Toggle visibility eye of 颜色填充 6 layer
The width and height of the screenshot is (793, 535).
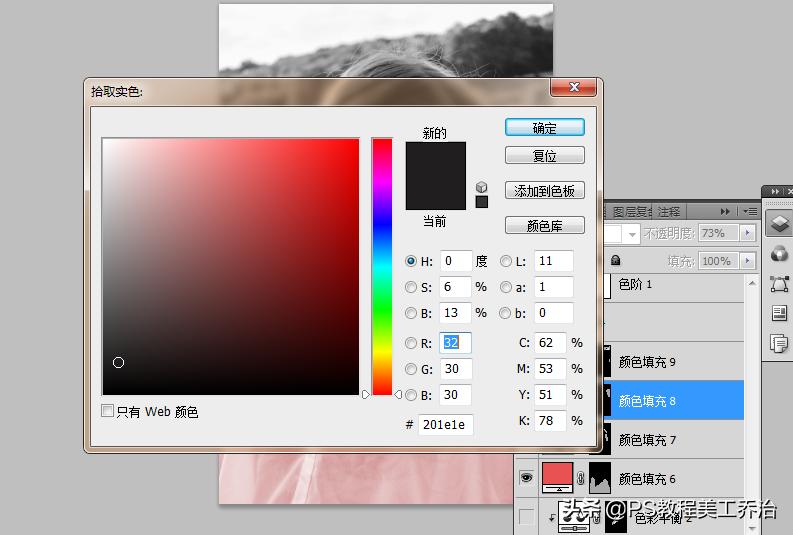[x=526, y=477]
